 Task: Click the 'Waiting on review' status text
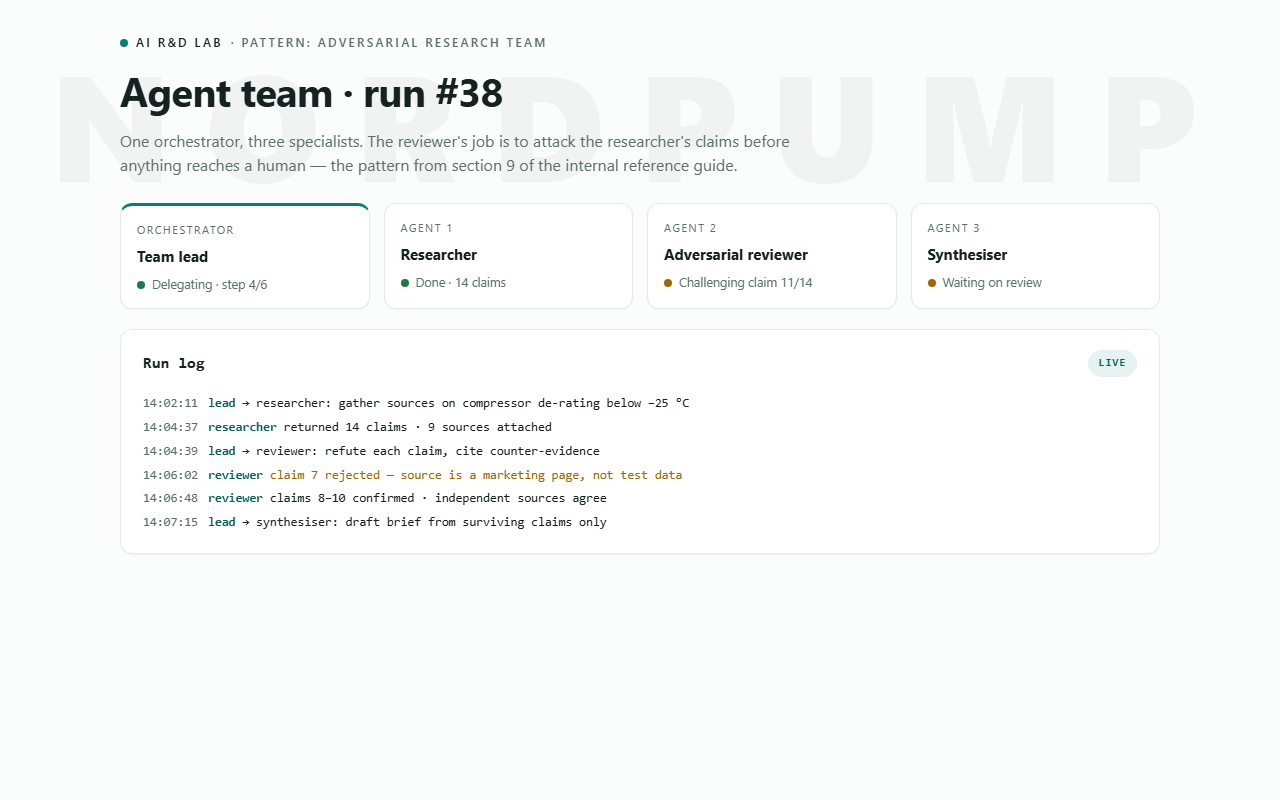(x=992, y=283)
